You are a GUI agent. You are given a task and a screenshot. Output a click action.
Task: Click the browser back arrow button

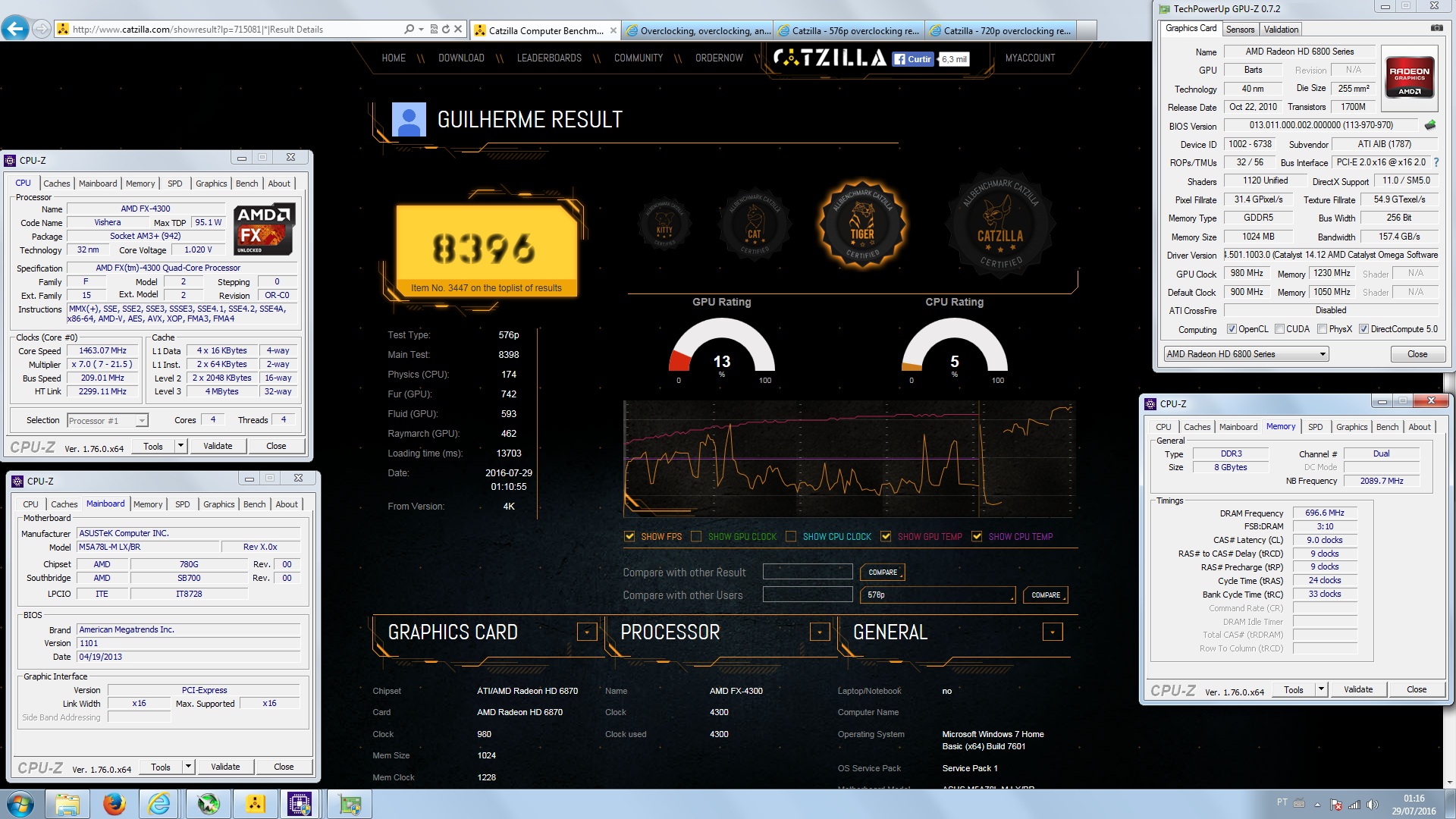[15, 30]
